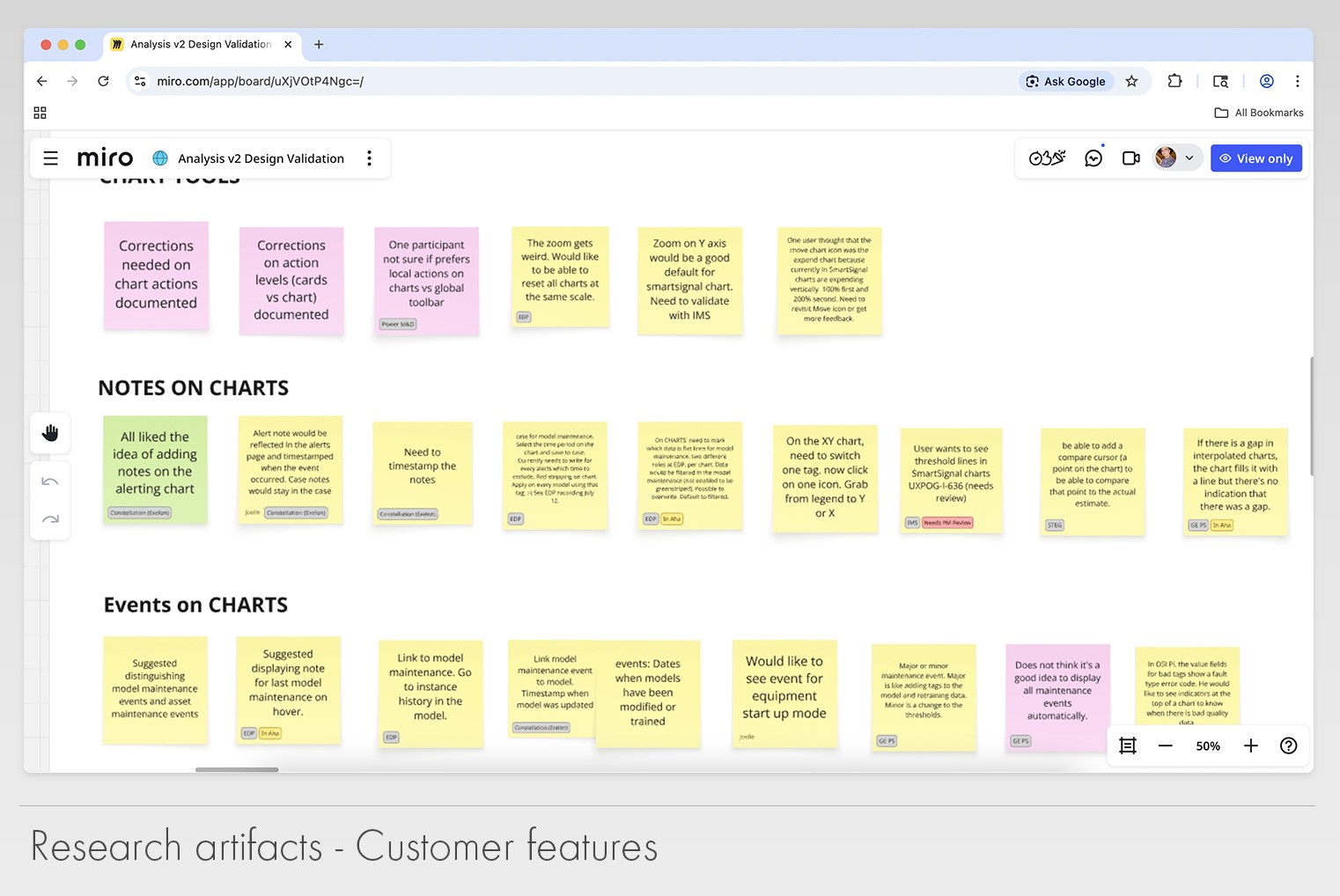This screenshot has width=1340, height=896.
Task: Click the vertical scrollbar on right edge
Action: coord(1311,416)
